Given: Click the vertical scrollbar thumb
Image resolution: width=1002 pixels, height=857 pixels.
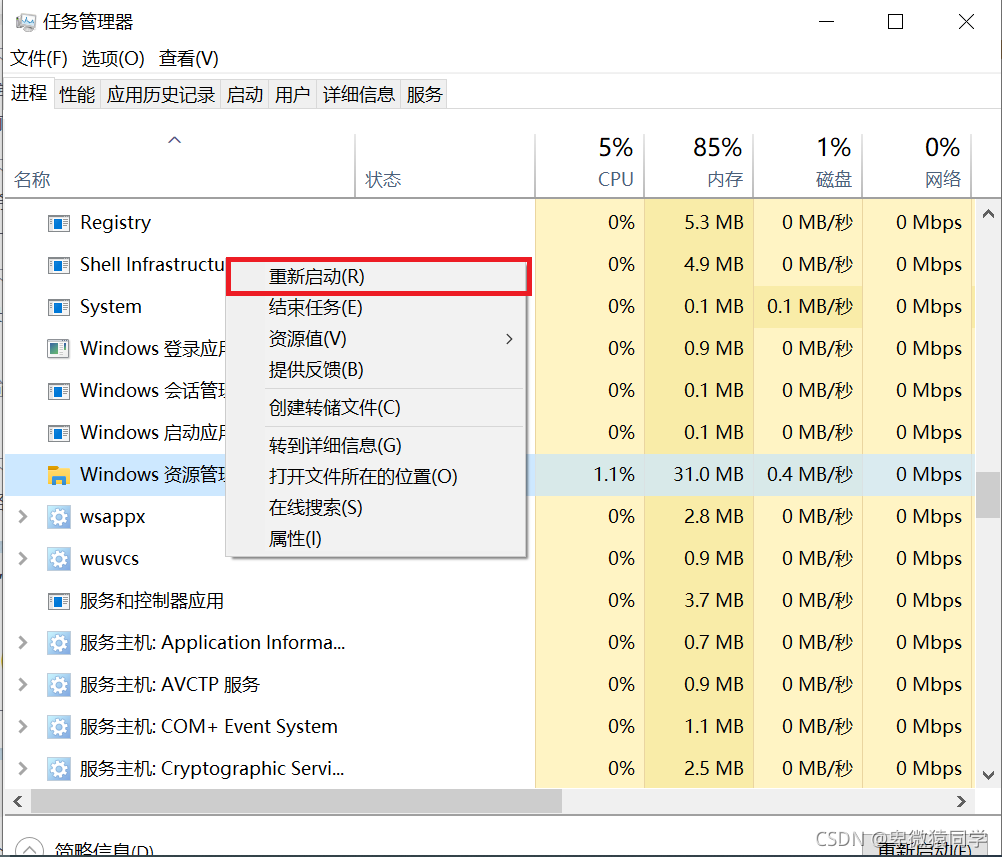Looking at the screenshot, I should click(988, 495).
